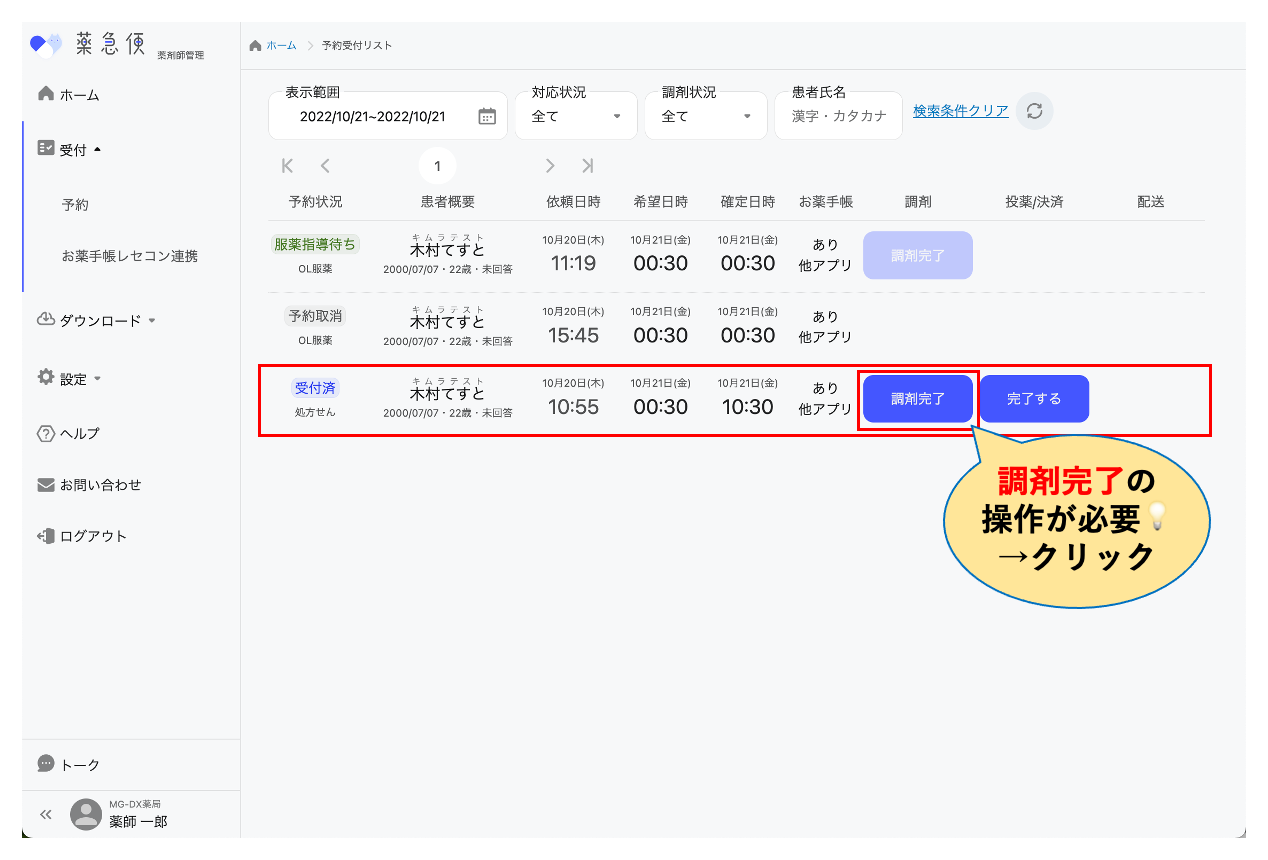Click the ヘルプ question mark icon
The width and height of the screenshot is (1268, 860).
(x=46, y=433)
